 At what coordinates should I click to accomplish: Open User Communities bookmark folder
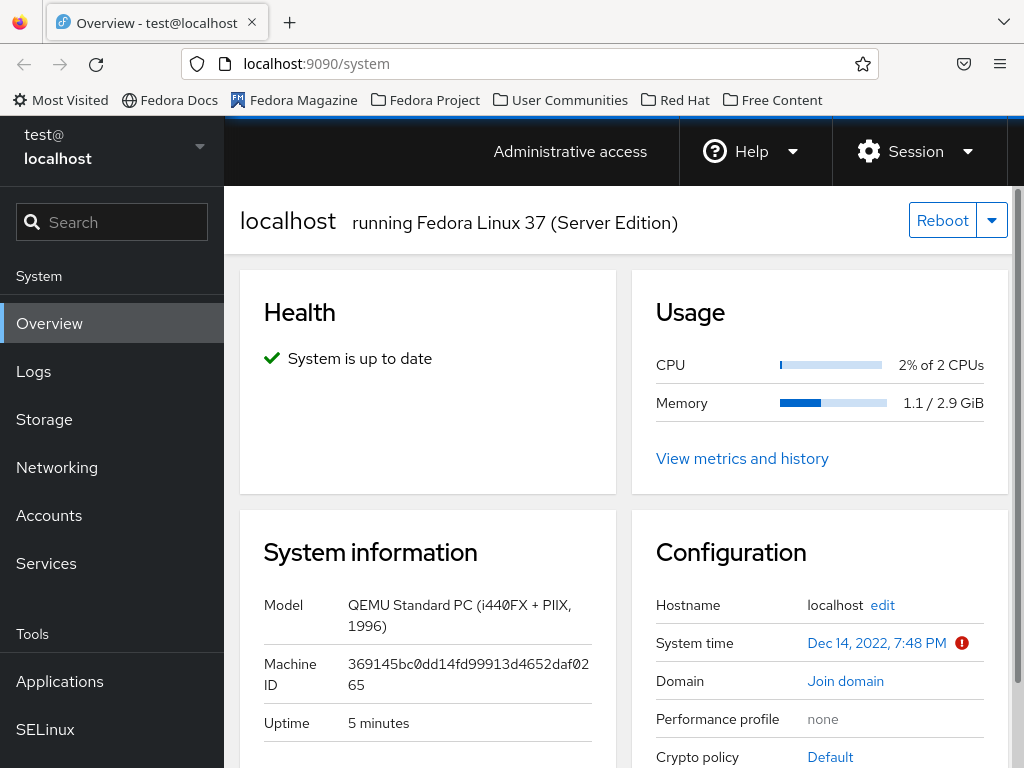pyautogui.click(x=560, y=100)
